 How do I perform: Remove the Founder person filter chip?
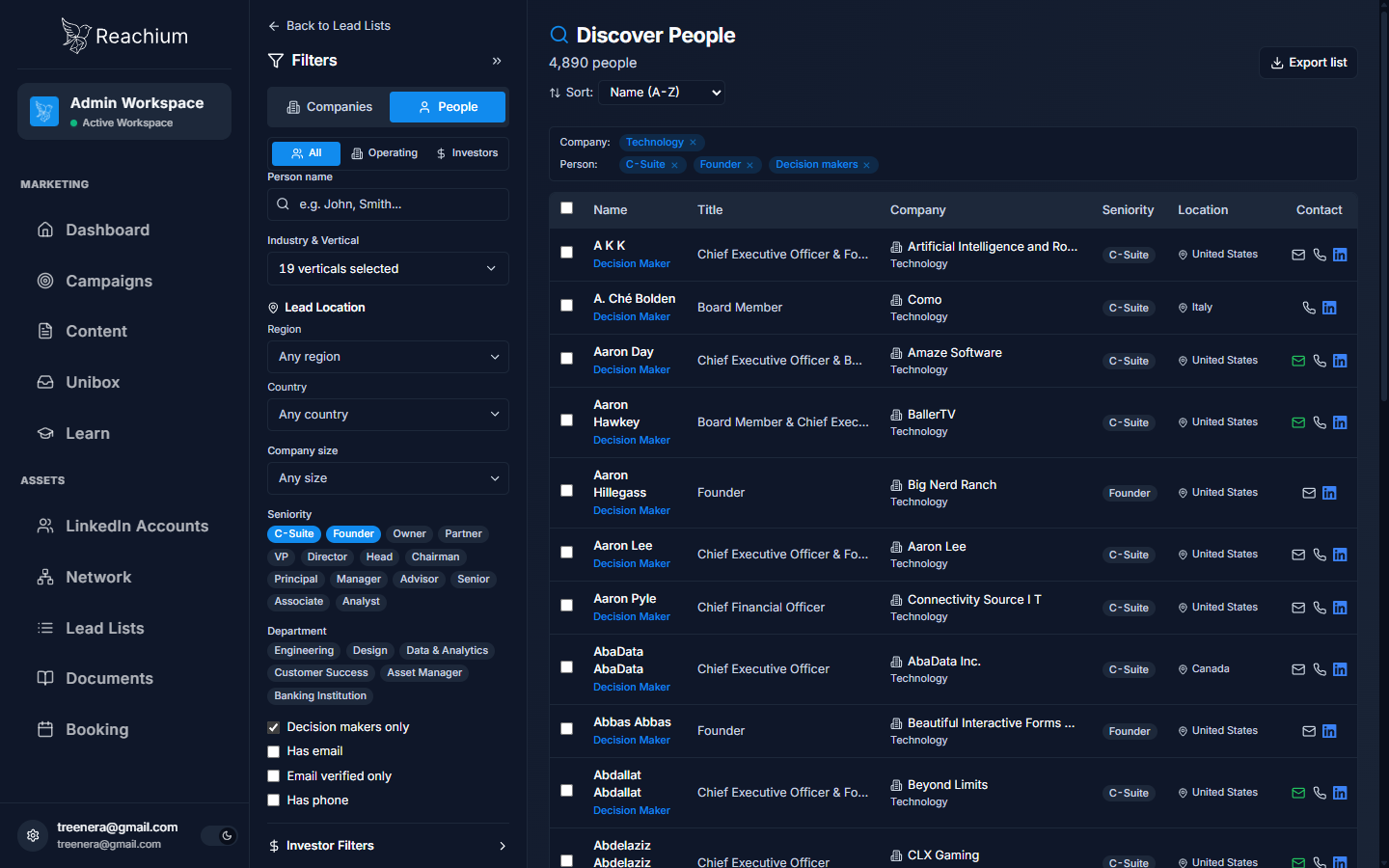pos(749,165)
